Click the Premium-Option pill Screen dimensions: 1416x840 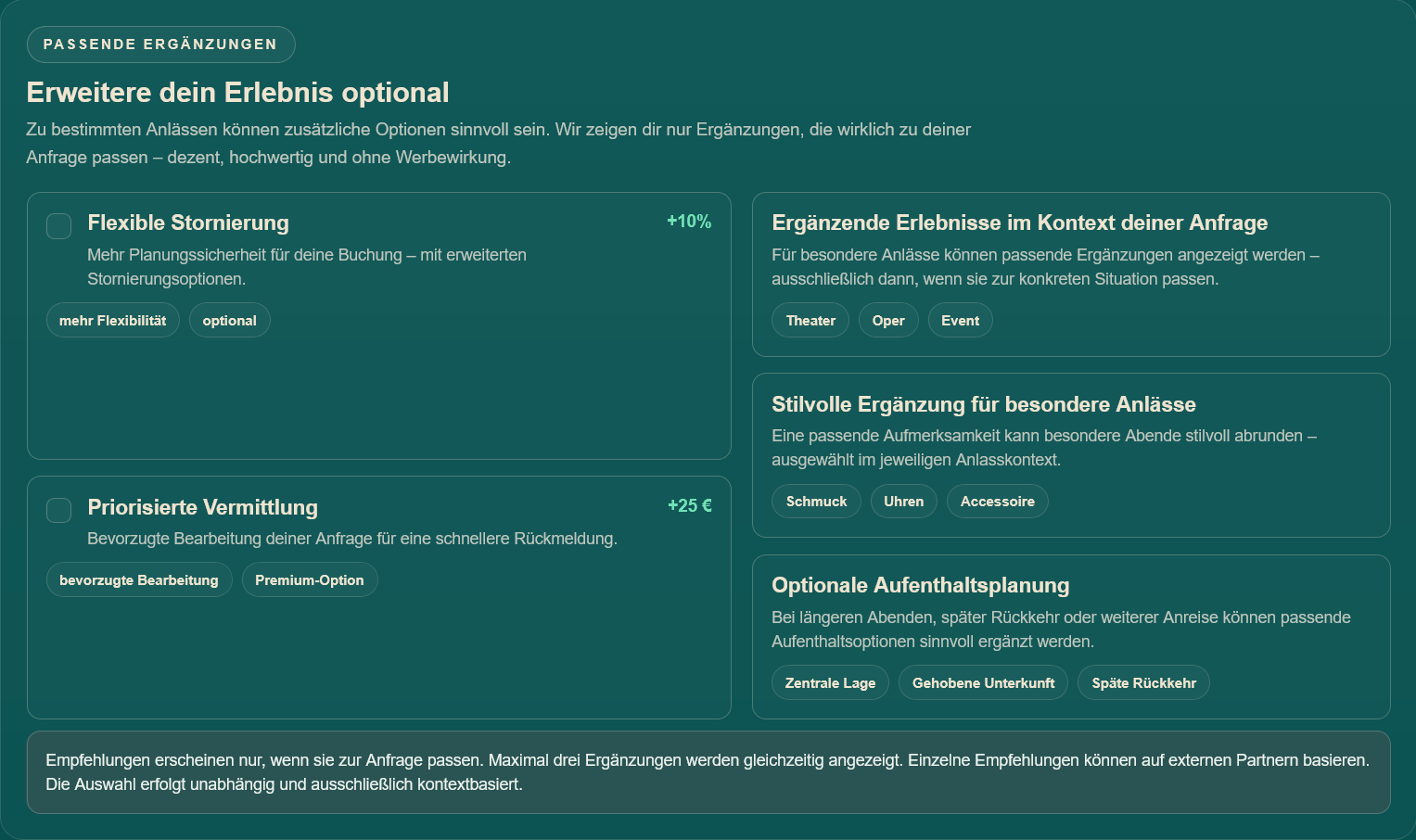pos(310,580)
